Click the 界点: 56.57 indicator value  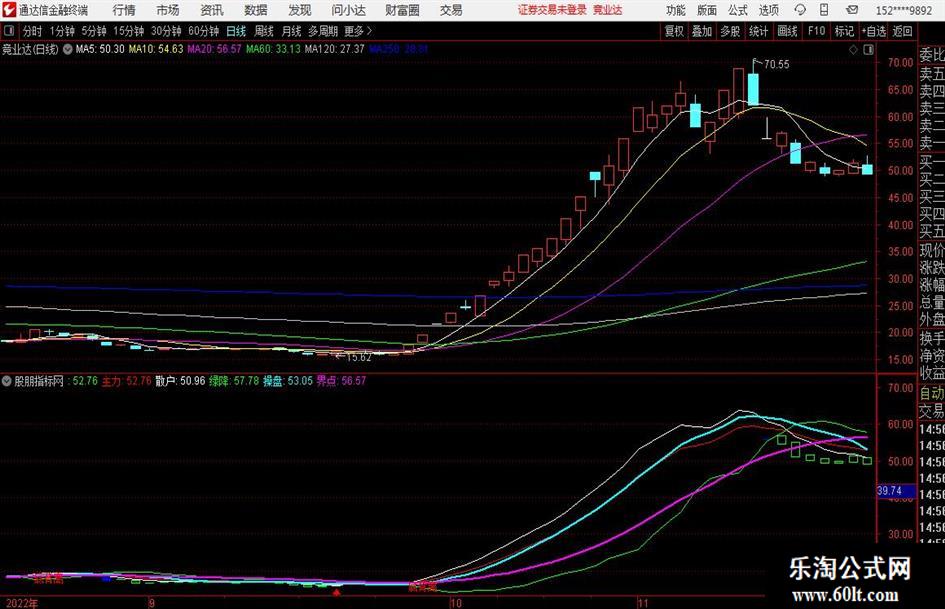point(341,381)
